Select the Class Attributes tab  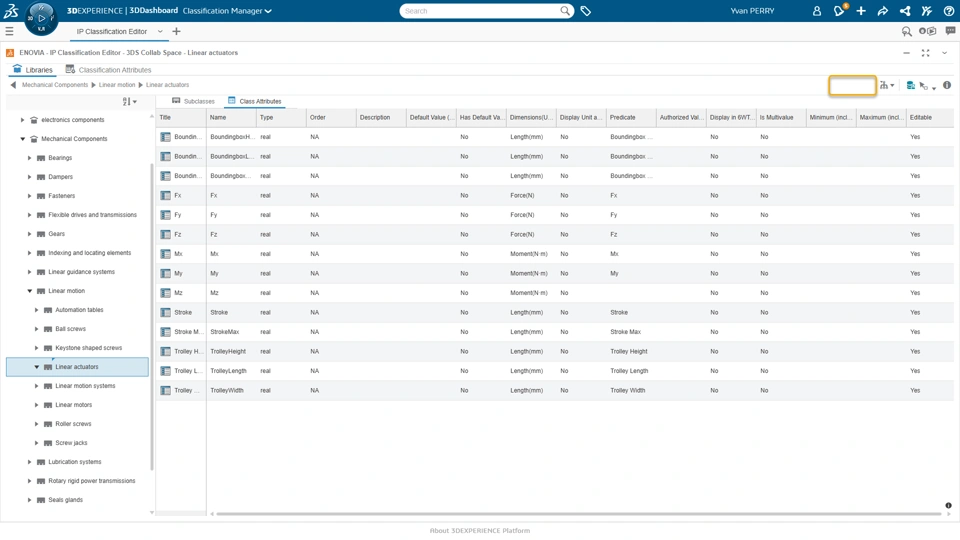tap(255, 101)
